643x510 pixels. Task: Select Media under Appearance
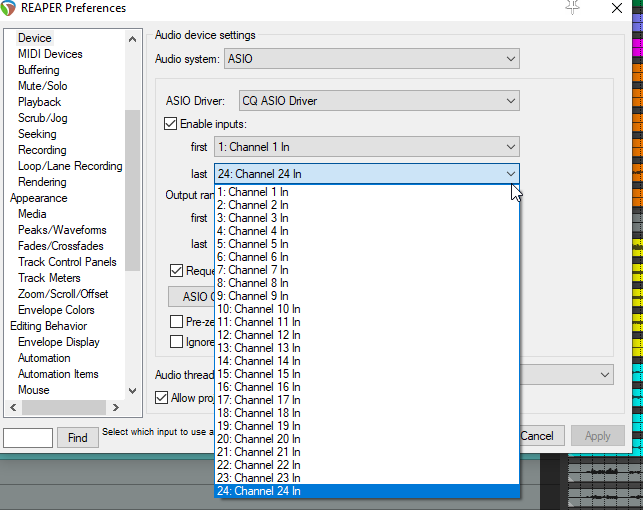(32, 214)
